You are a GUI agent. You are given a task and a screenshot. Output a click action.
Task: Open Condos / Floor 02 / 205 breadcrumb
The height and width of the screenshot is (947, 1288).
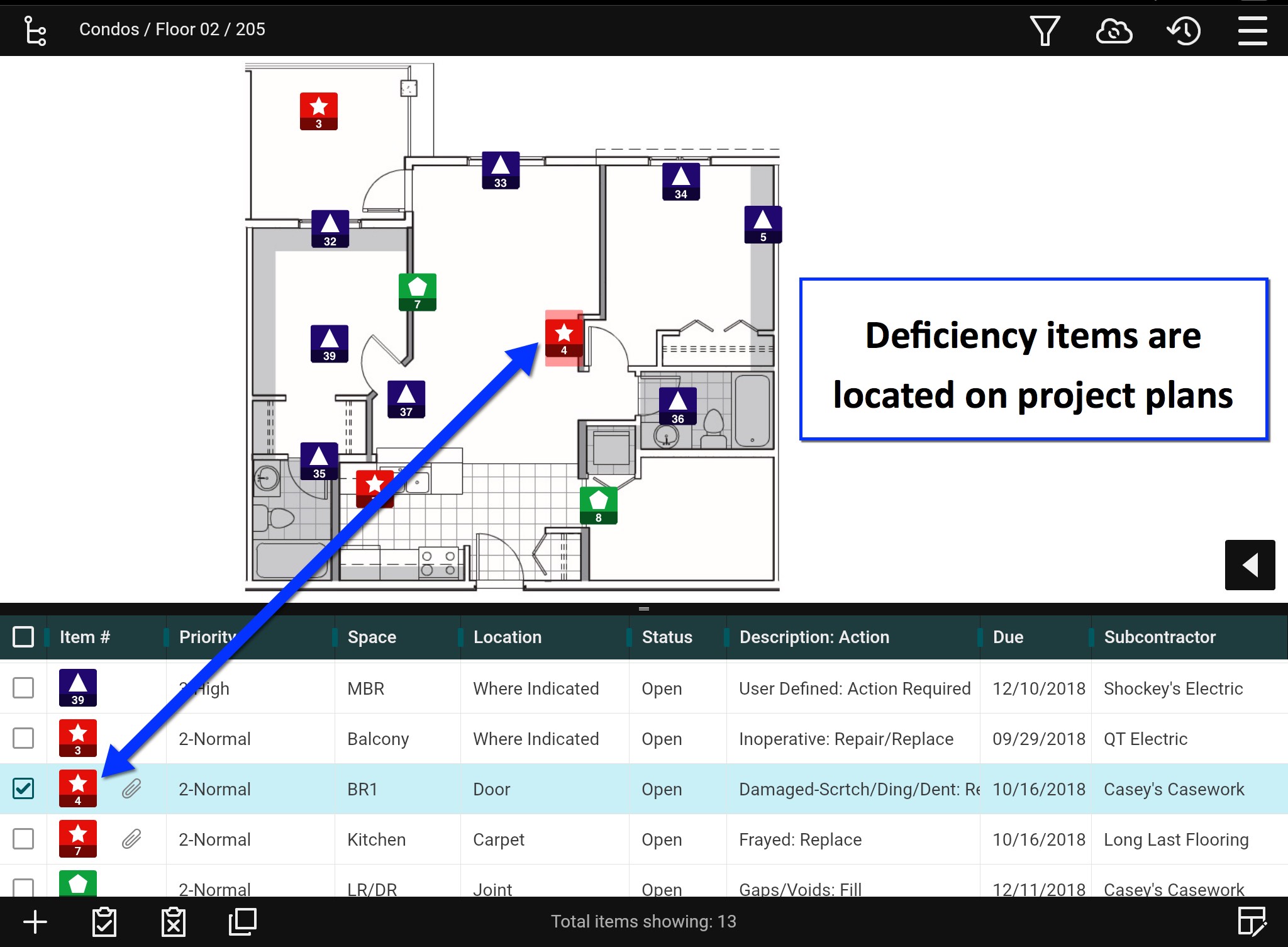[x=172, y=30]
